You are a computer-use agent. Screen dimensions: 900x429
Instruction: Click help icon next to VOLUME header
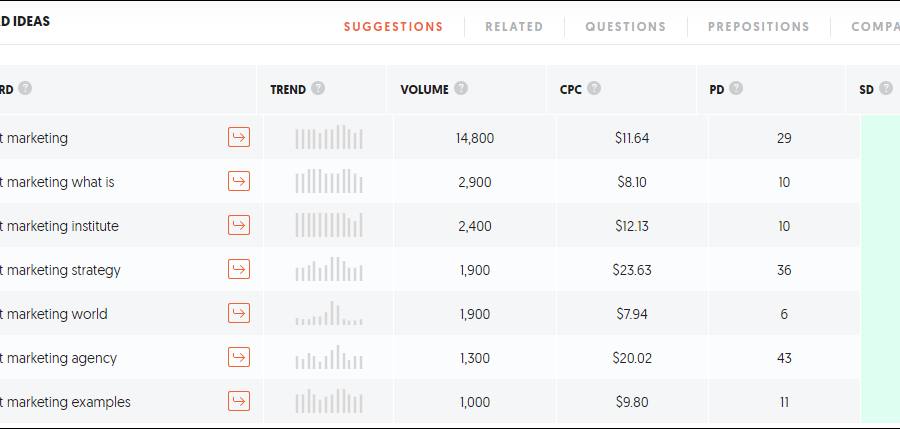461,89
